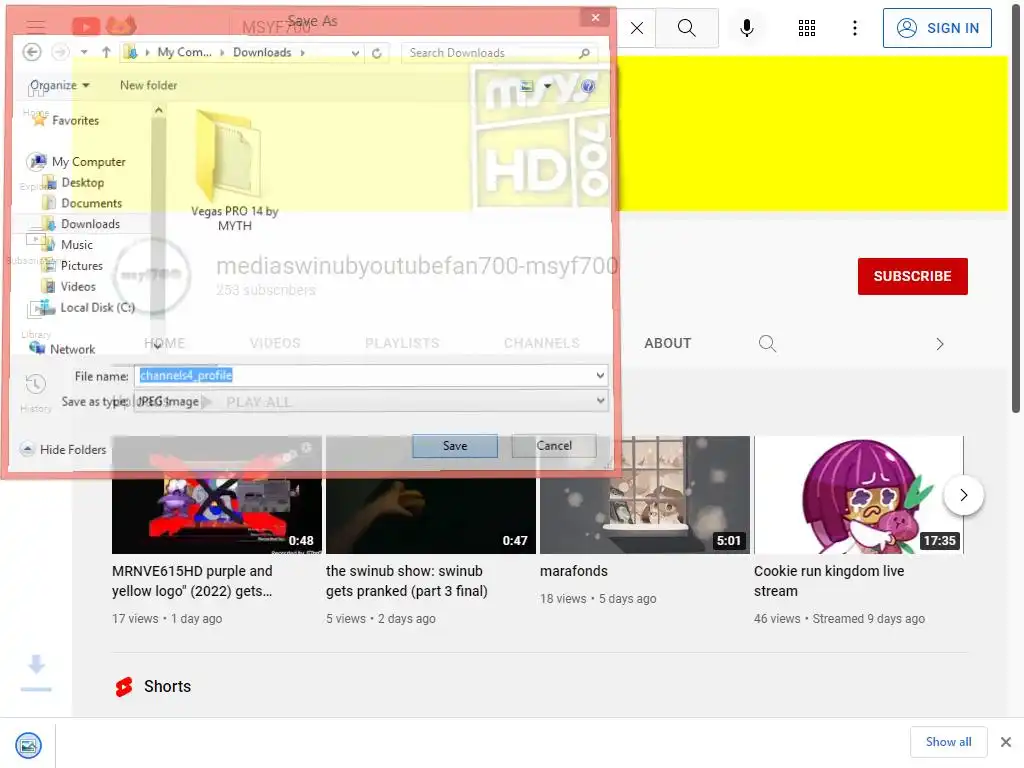Screen dimensions: 1024x768
Task: Open the marafonds video title
Action: (x=573, y=571)
